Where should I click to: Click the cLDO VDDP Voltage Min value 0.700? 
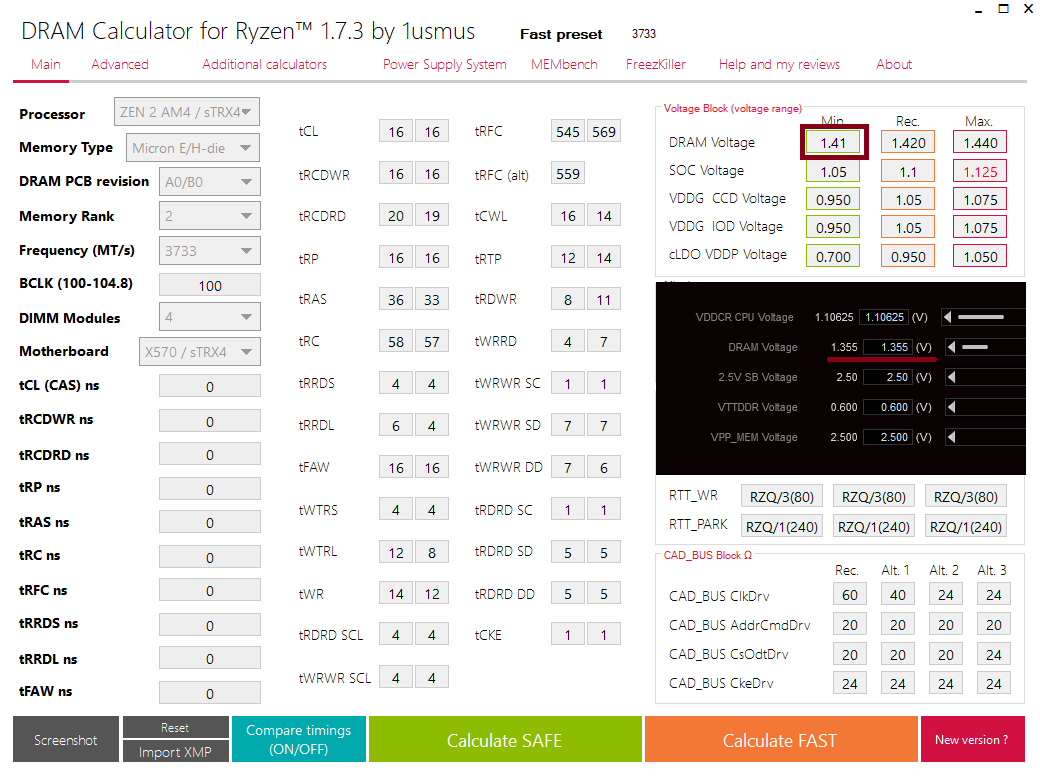(833, 256)
